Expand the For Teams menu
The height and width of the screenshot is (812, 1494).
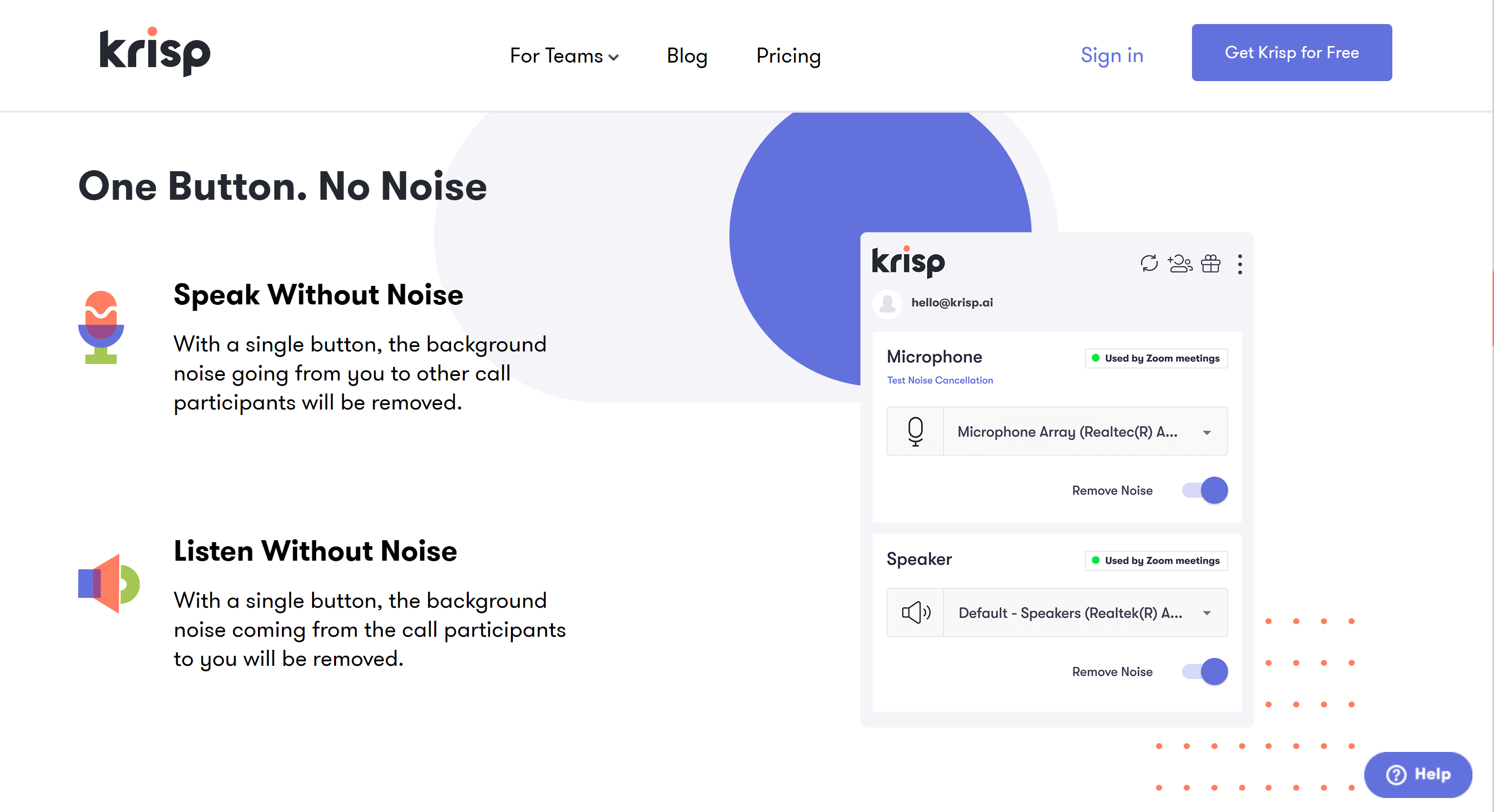[x=564, y=56]
